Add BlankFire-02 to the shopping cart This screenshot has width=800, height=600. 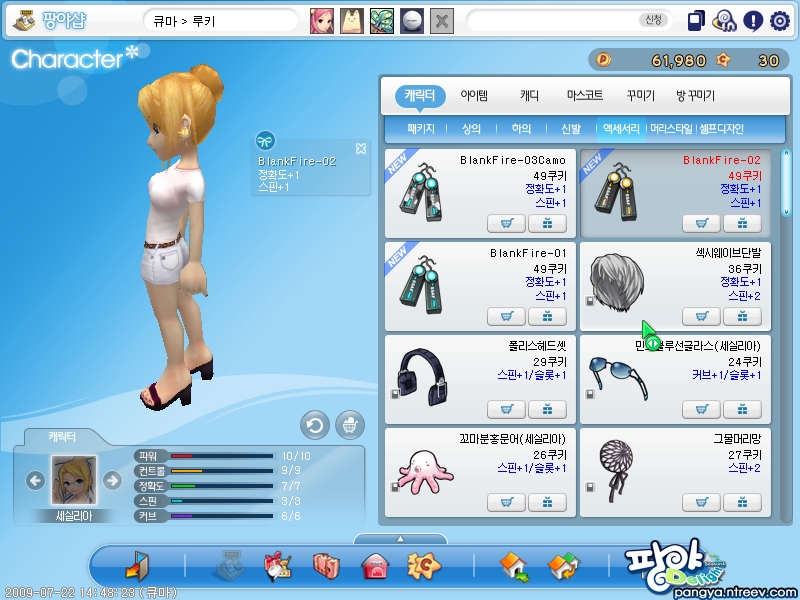pyautogui.click(x=701, y=223)
